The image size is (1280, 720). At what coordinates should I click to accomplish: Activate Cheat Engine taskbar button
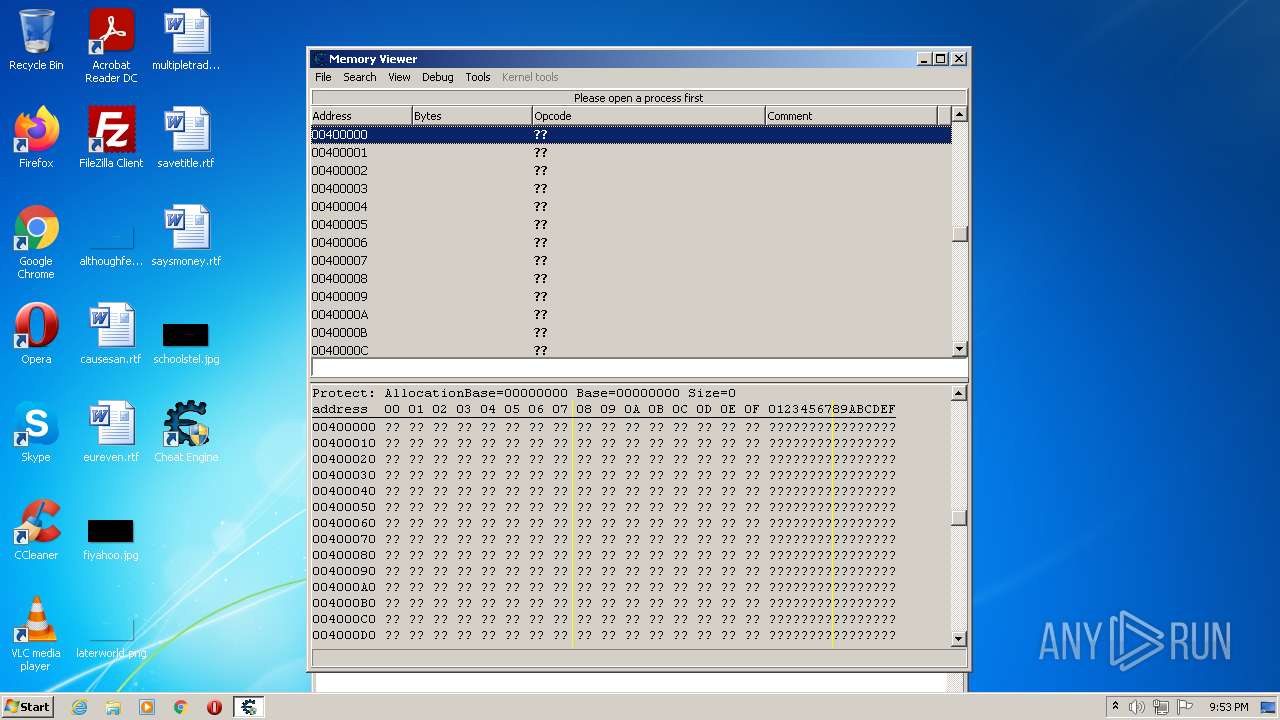click(x=248, y=707)
